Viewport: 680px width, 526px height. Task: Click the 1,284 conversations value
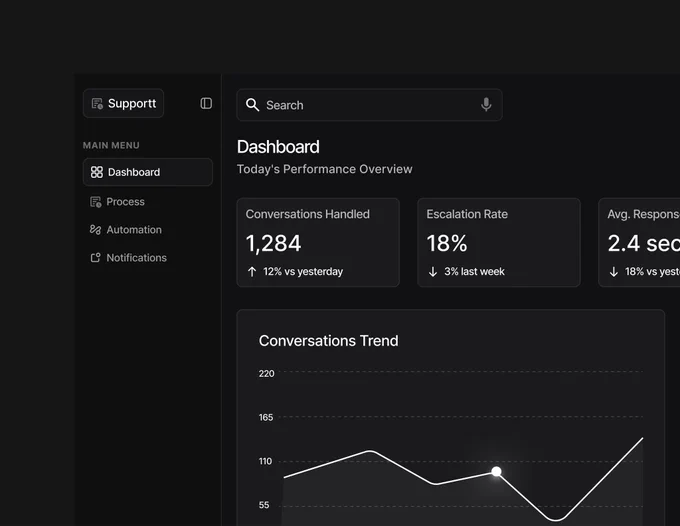(273, 243)
